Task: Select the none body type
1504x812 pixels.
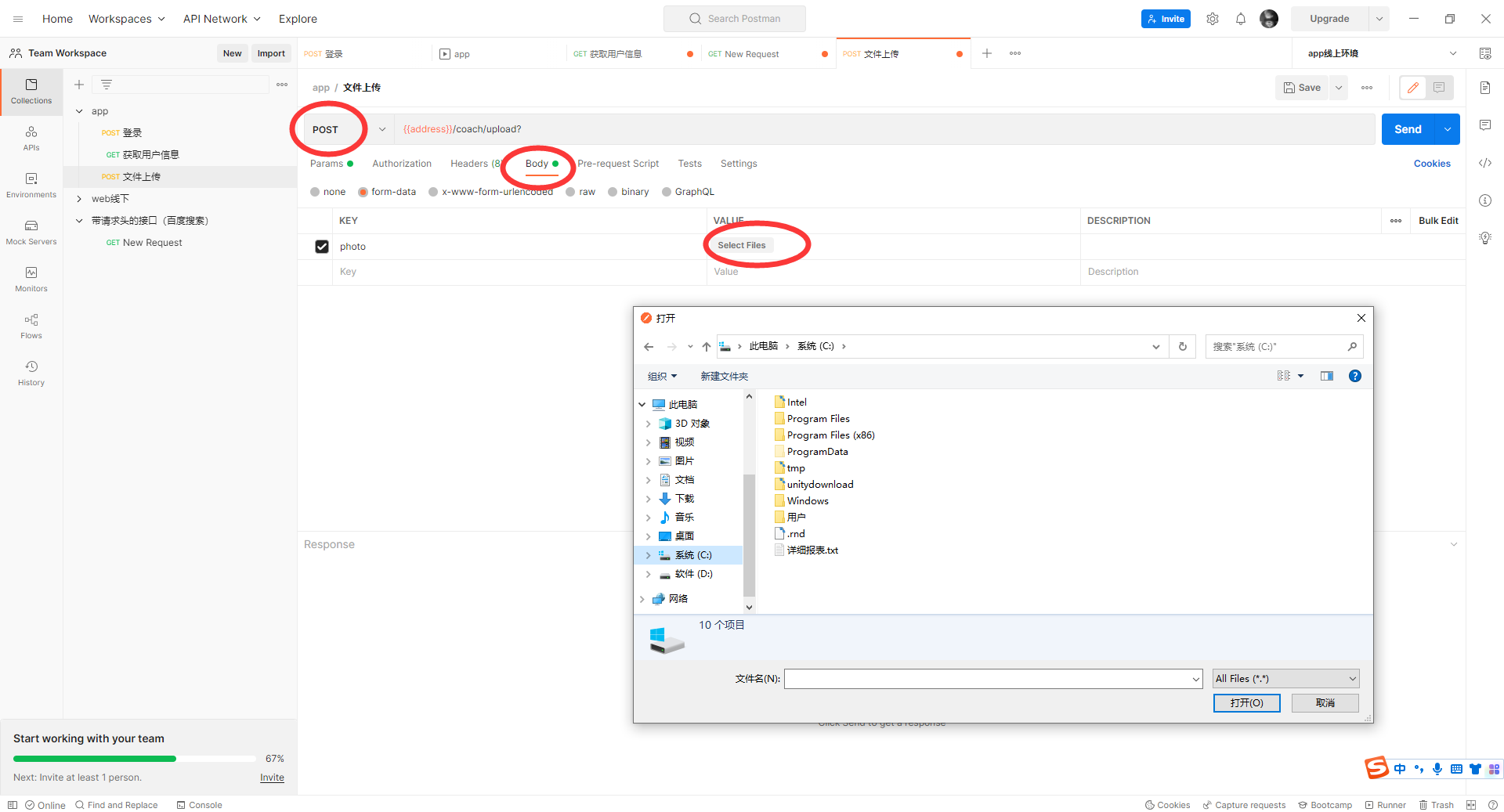Action: 315,192
